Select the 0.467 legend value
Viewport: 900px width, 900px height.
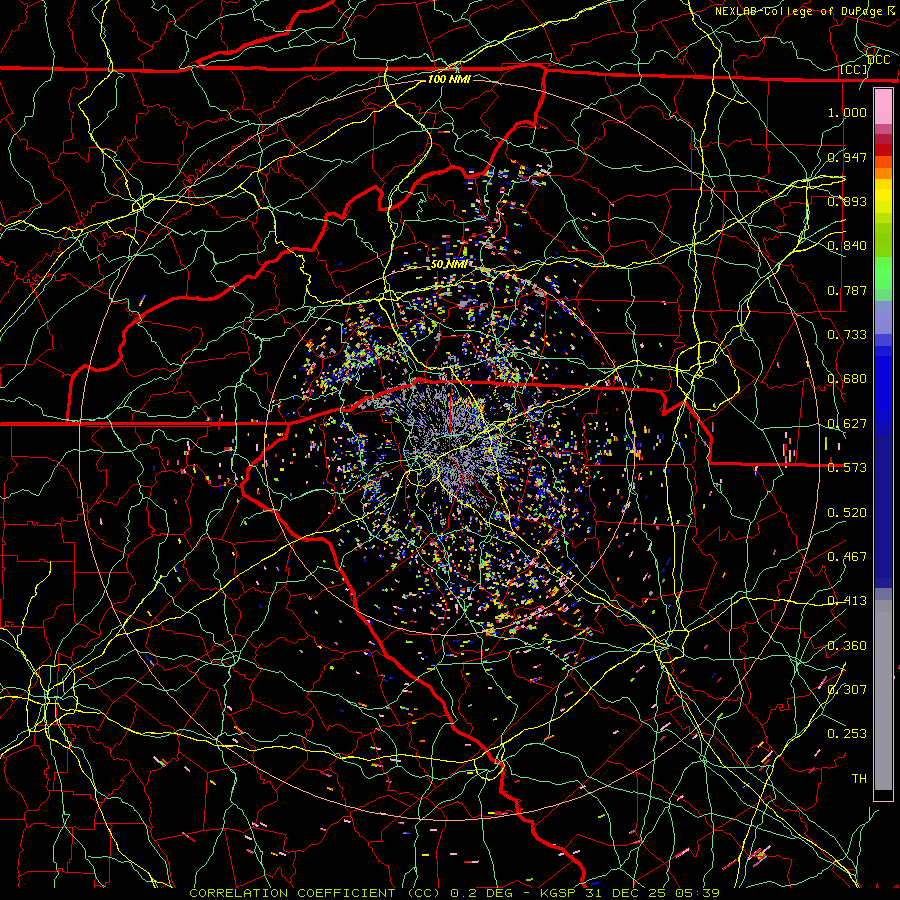pyautogui.click(x=847, y=557)
